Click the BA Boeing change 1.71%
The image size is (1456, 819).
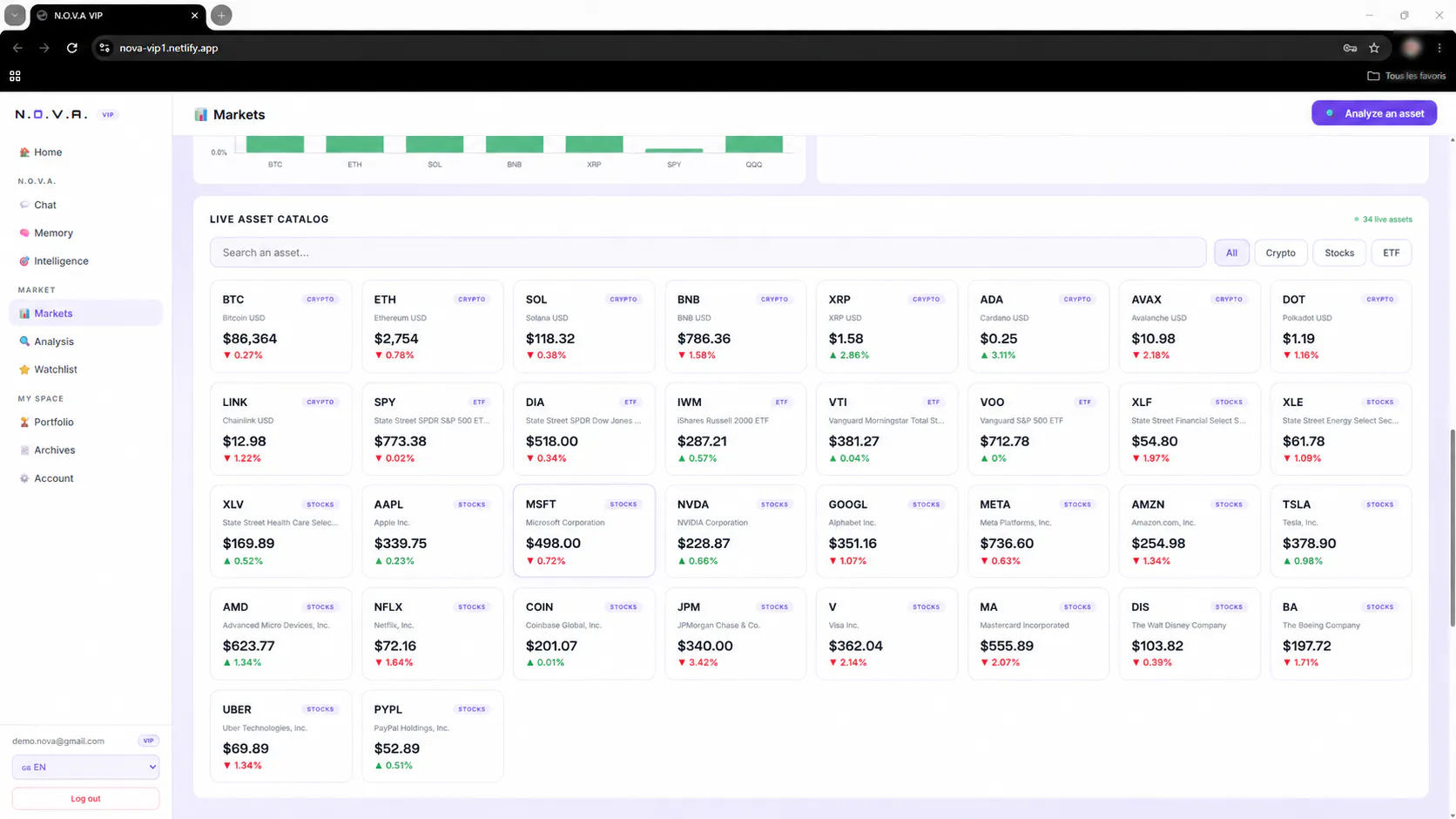[1301, 663]
